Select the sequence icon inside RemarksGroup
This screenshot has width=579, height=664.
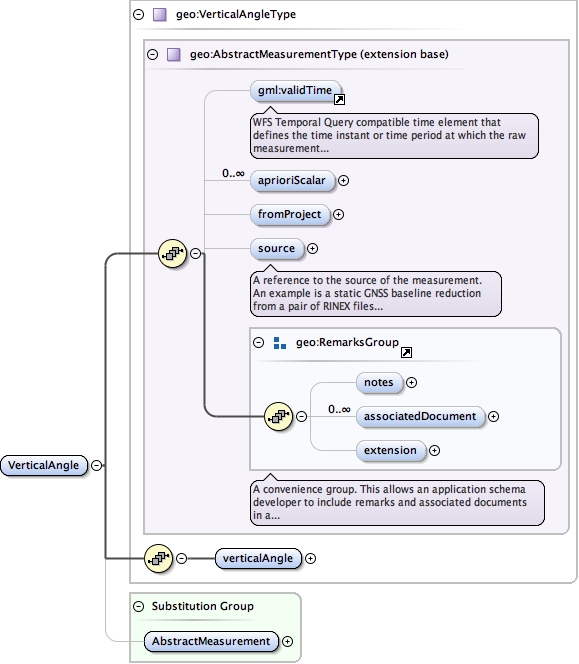coord(278,416)
